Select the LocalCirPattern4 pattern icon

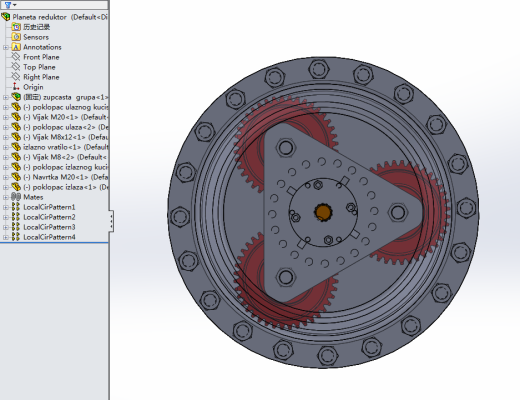[16, 237]
